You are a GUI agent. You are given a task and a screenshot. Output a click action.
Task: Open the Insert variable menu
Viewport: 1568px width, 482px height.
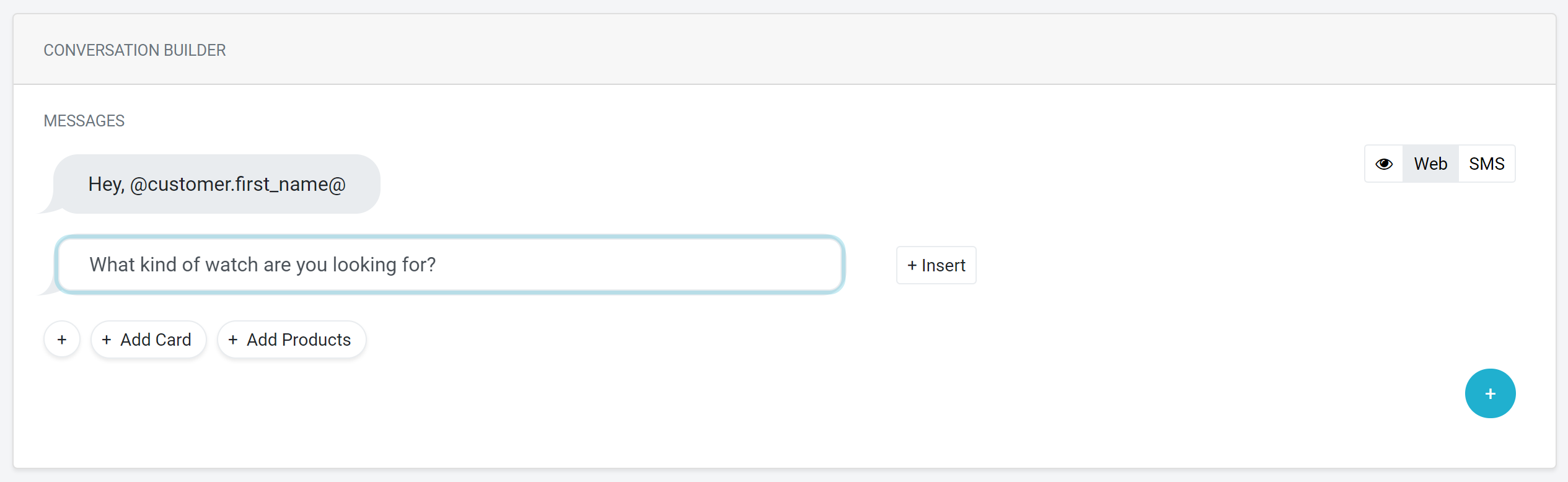pyautogui.click(x=936, y=265)
